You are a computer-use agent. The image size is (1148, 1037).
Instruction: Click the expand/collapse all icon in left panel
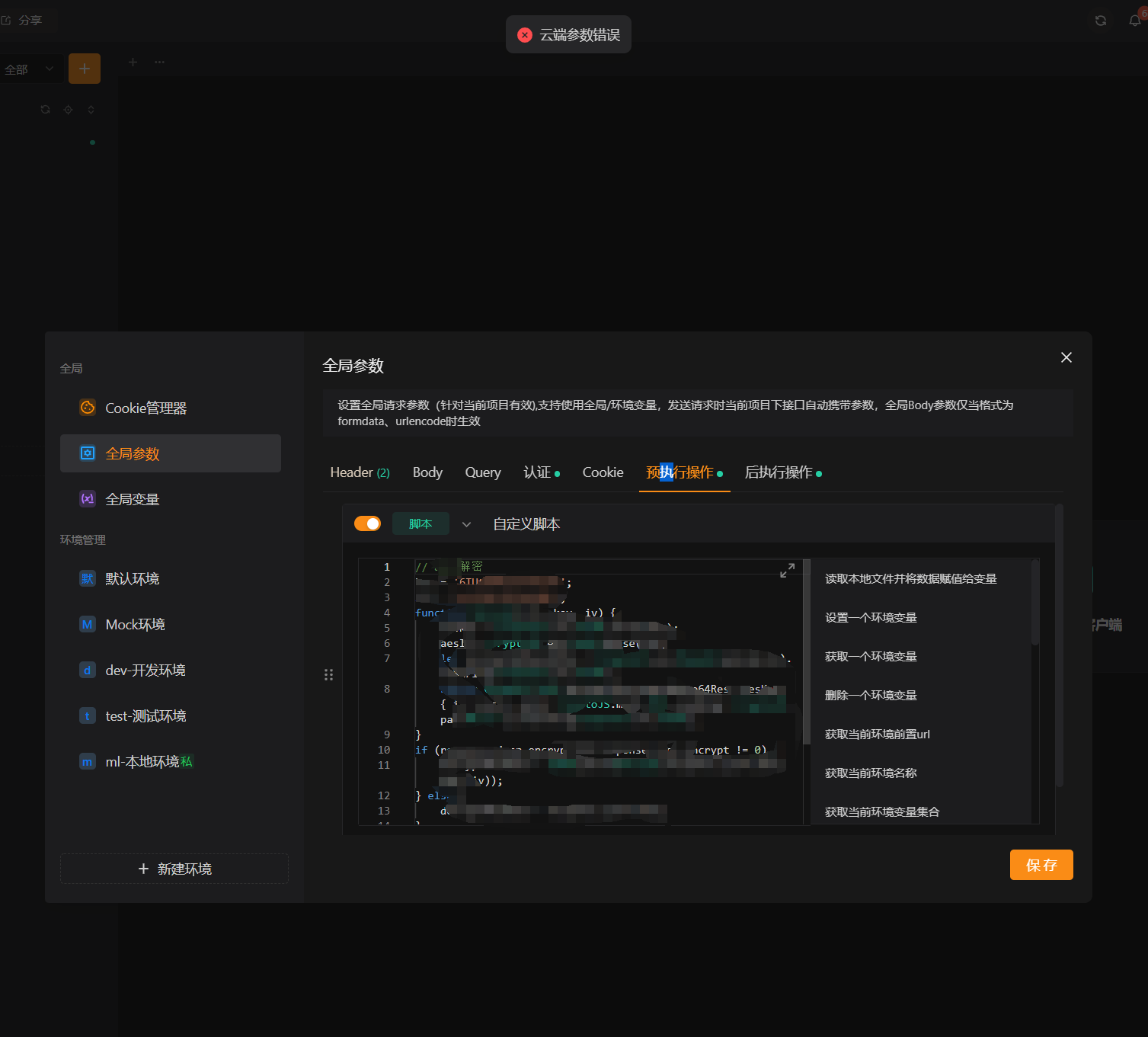(x=91, y=110)
